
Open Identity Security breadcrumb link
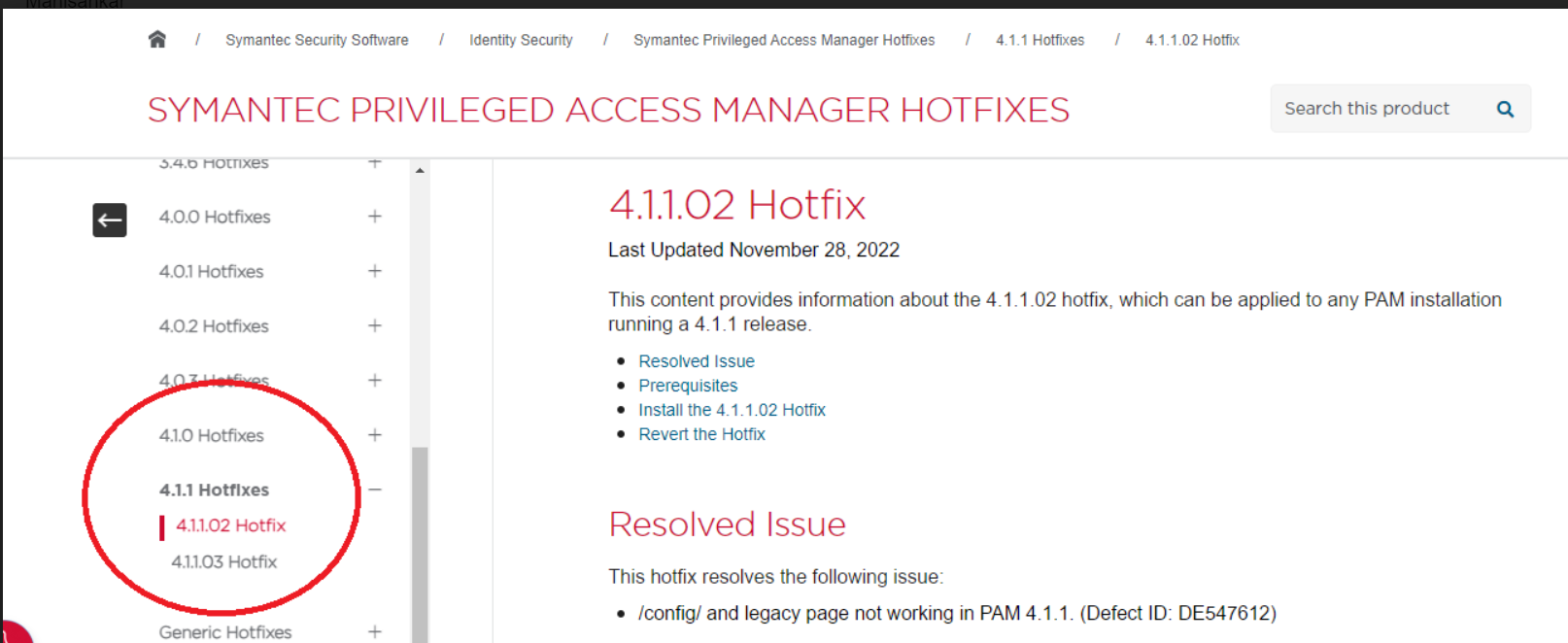[521, 40]
